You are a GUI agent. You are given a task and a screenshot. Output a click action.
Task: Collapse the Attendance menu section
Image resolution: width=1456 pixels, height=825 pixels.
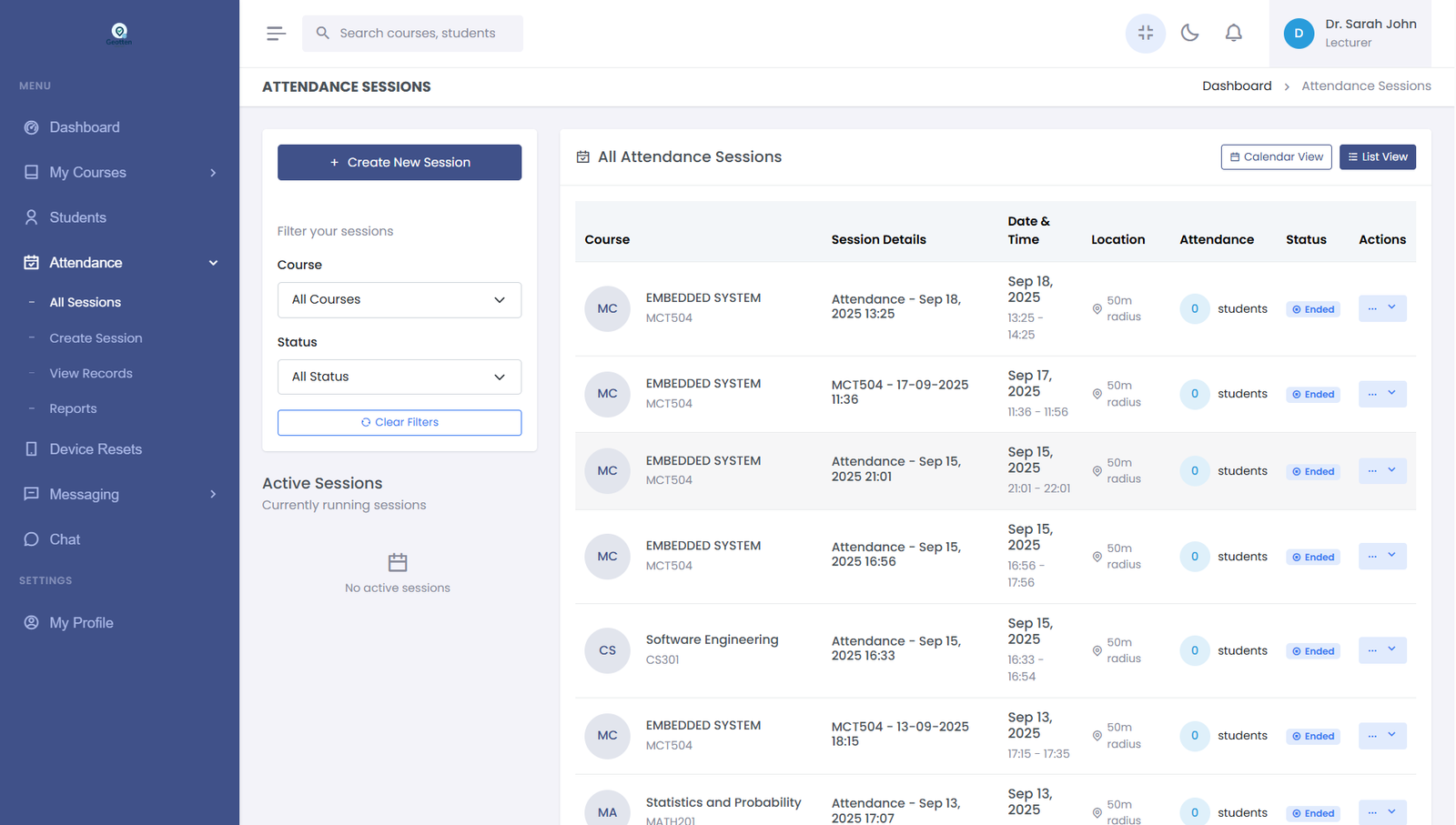coord(213,263)
